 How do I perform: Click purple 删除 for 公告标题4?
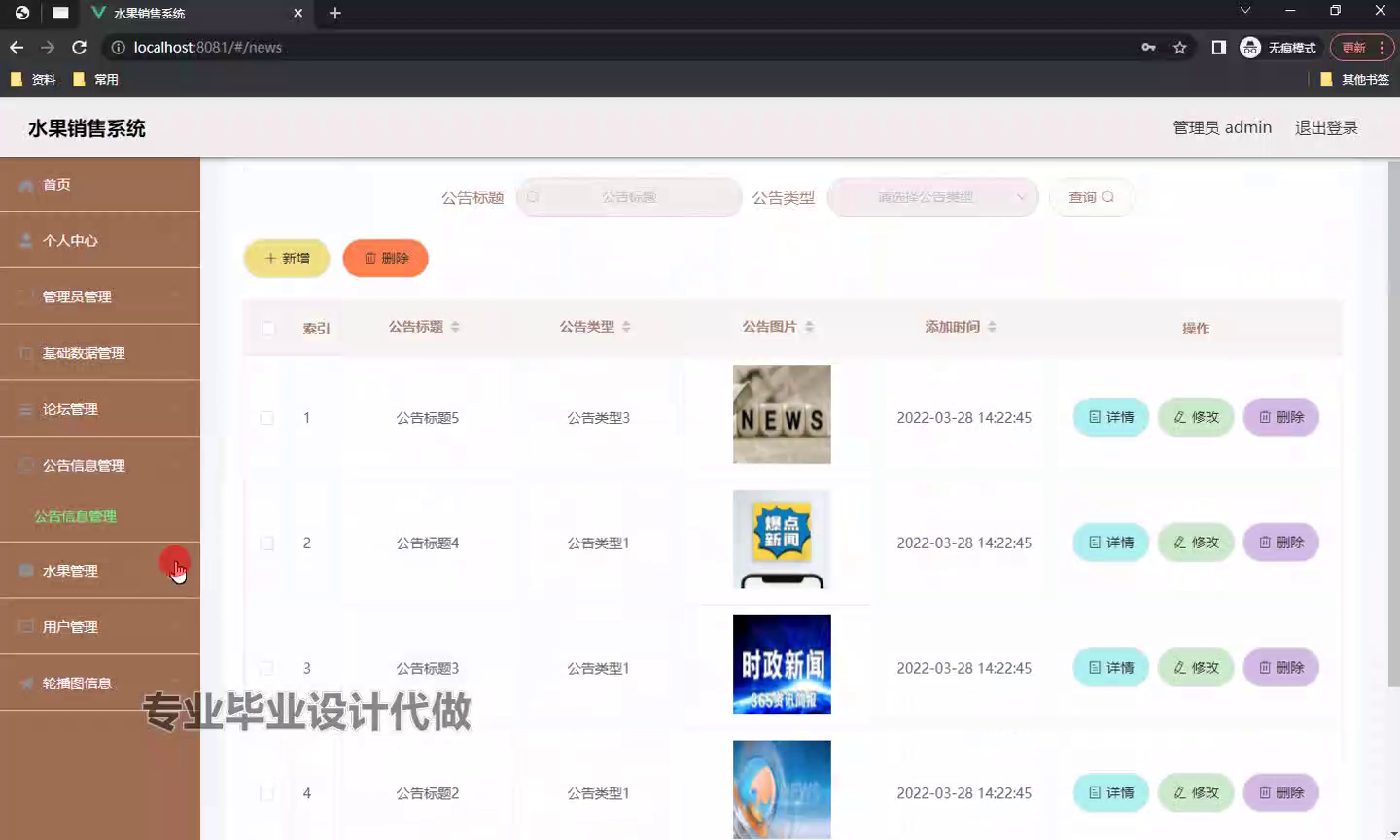tap(1281, 542)
